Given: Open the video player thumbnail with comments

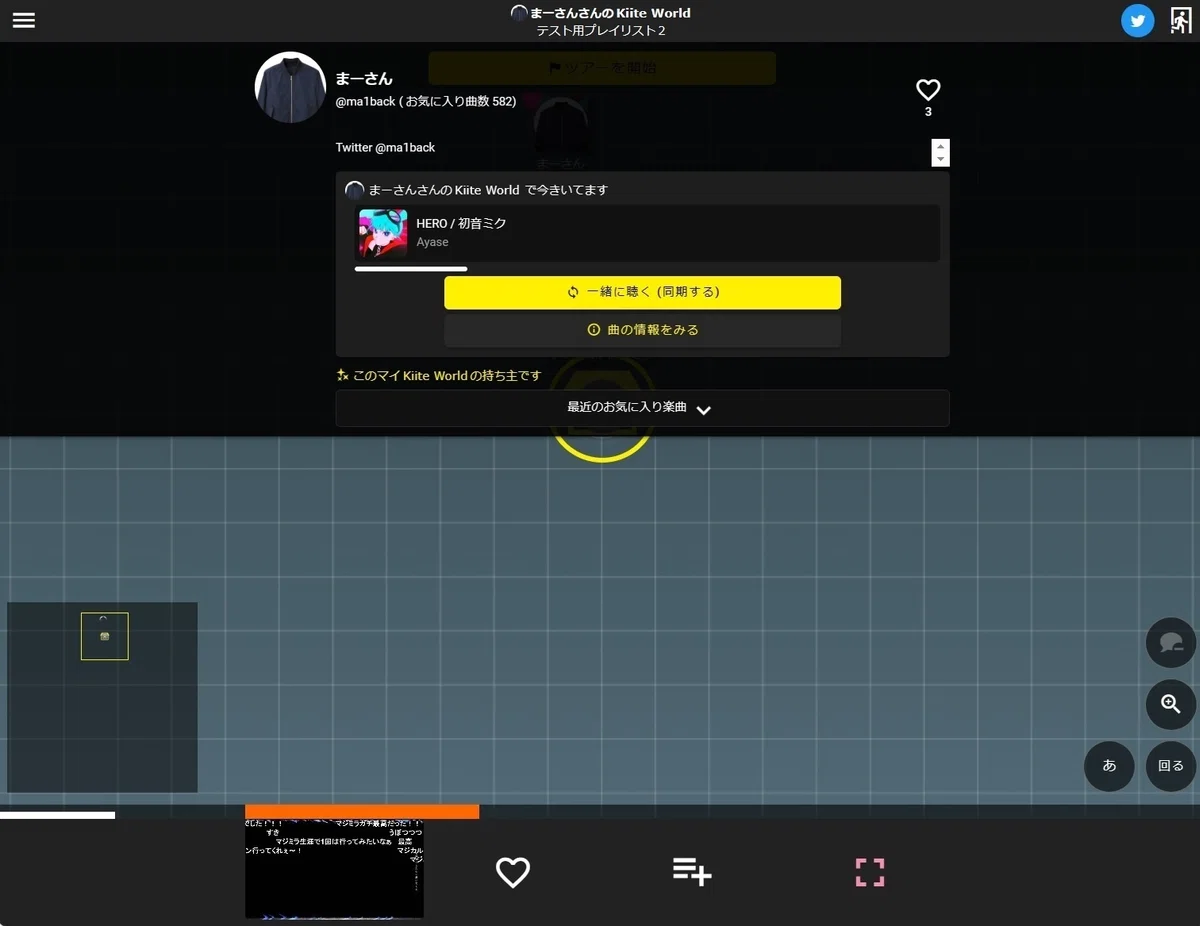Looking at the screenshot, I should [334, 868].
